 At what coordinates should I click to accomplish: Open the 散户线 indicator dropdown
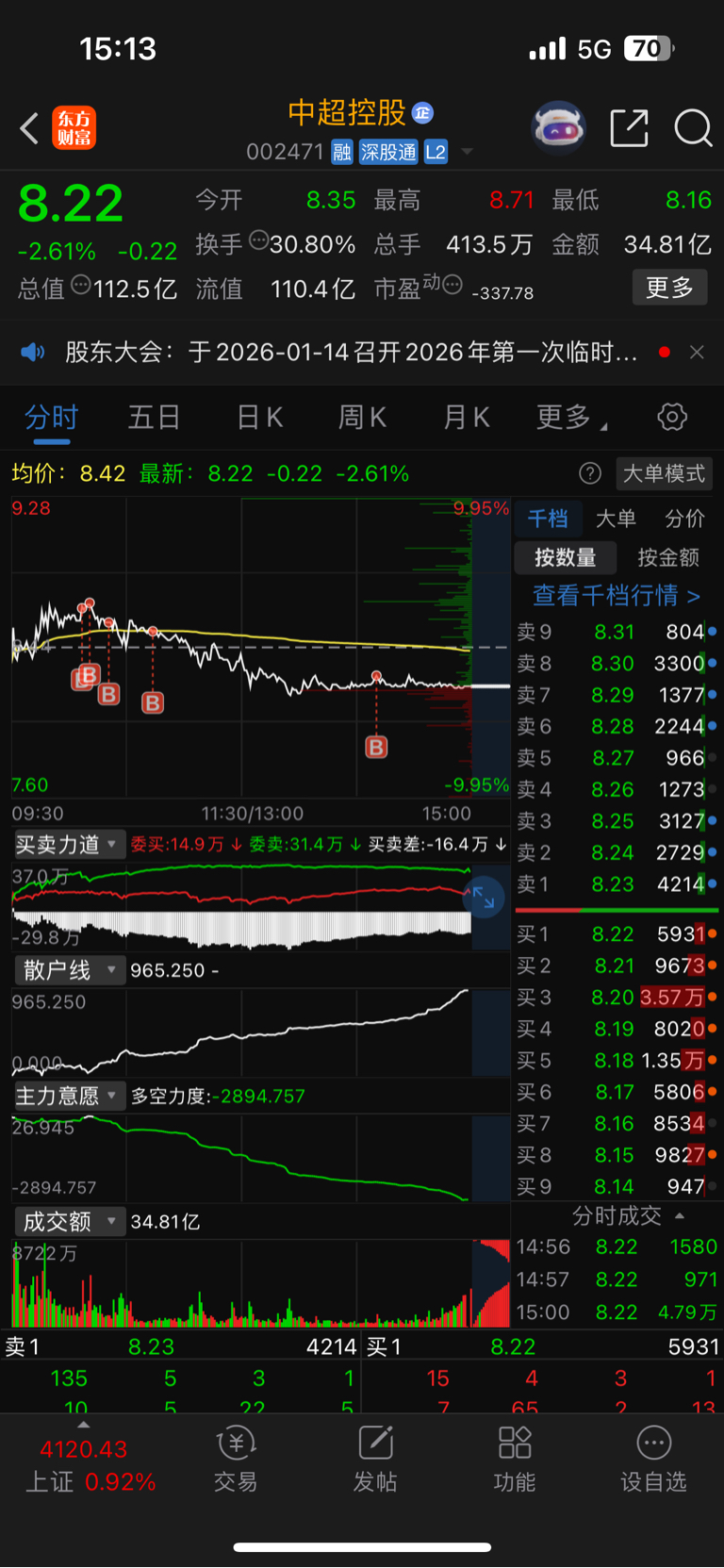[68, 969]
